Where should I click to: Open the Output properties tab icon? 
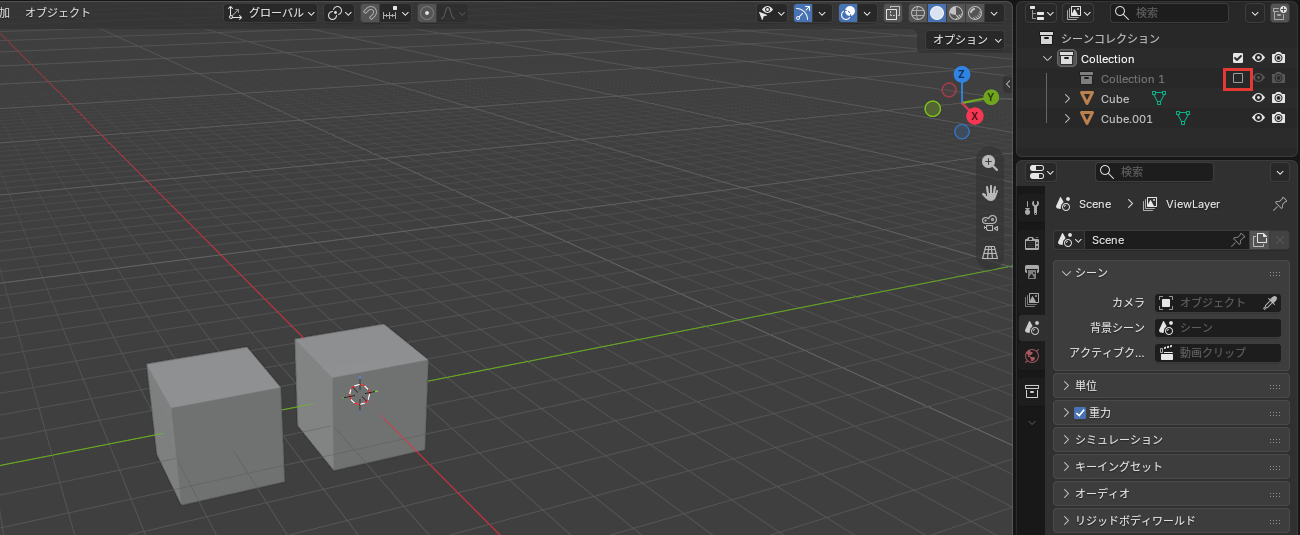[x=1032, y=271]
